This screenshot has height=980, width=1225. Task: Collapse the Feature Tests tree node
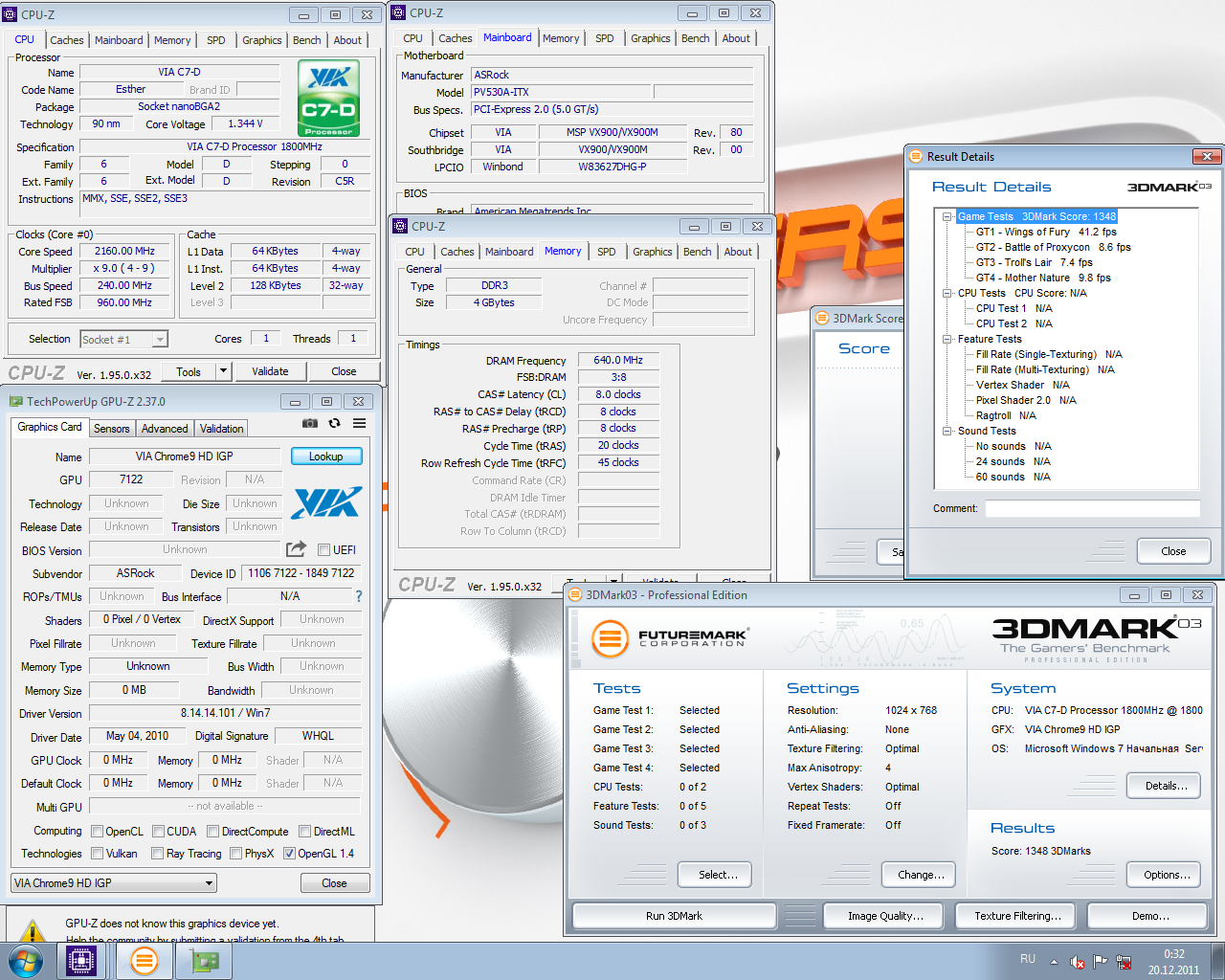point(947,339)
